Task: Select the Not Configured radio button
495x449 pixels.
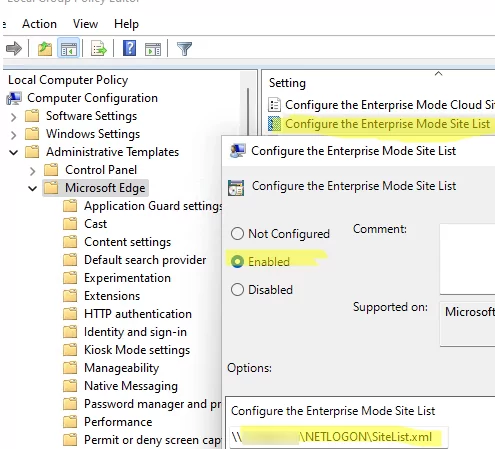Action: click(237, 234)
